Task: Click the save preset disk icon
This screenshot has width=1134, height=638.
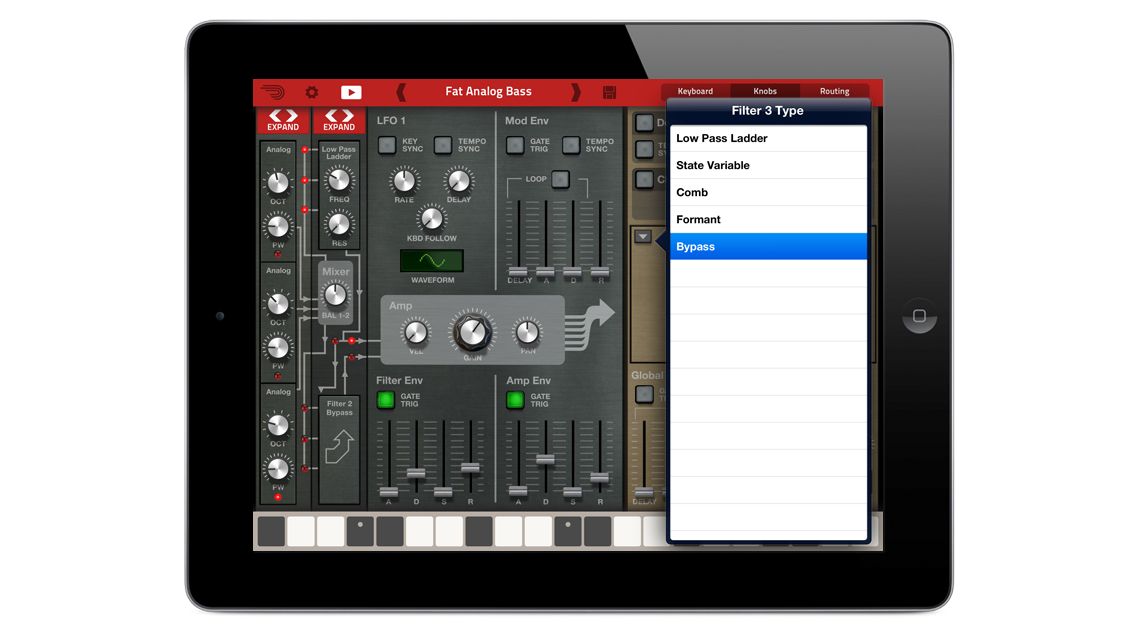Action: tap(611, 91)
